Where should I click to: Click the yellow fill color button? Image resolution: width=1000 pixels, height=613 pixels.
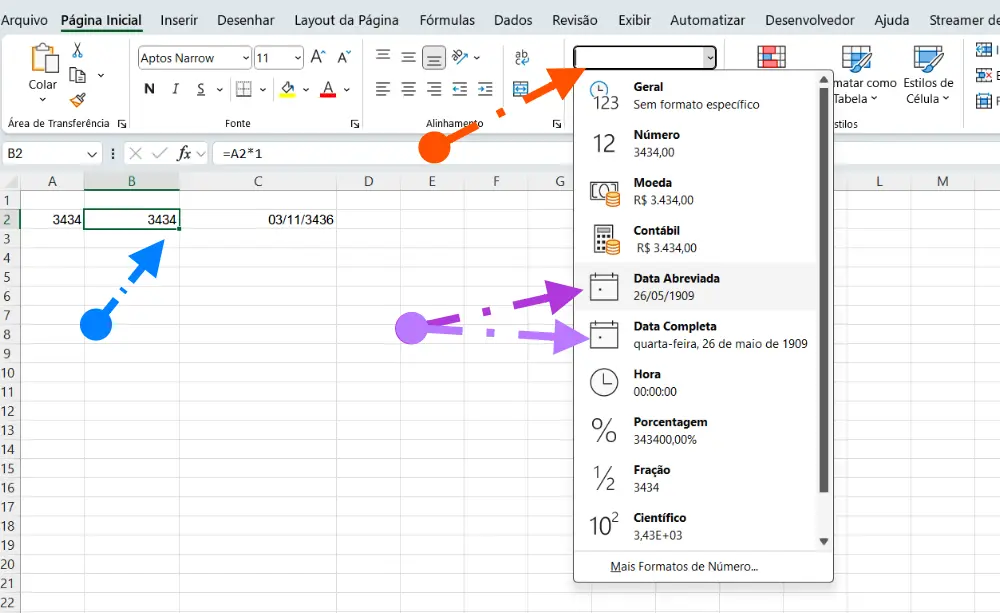pyautogui.click(x=288, y=89)
